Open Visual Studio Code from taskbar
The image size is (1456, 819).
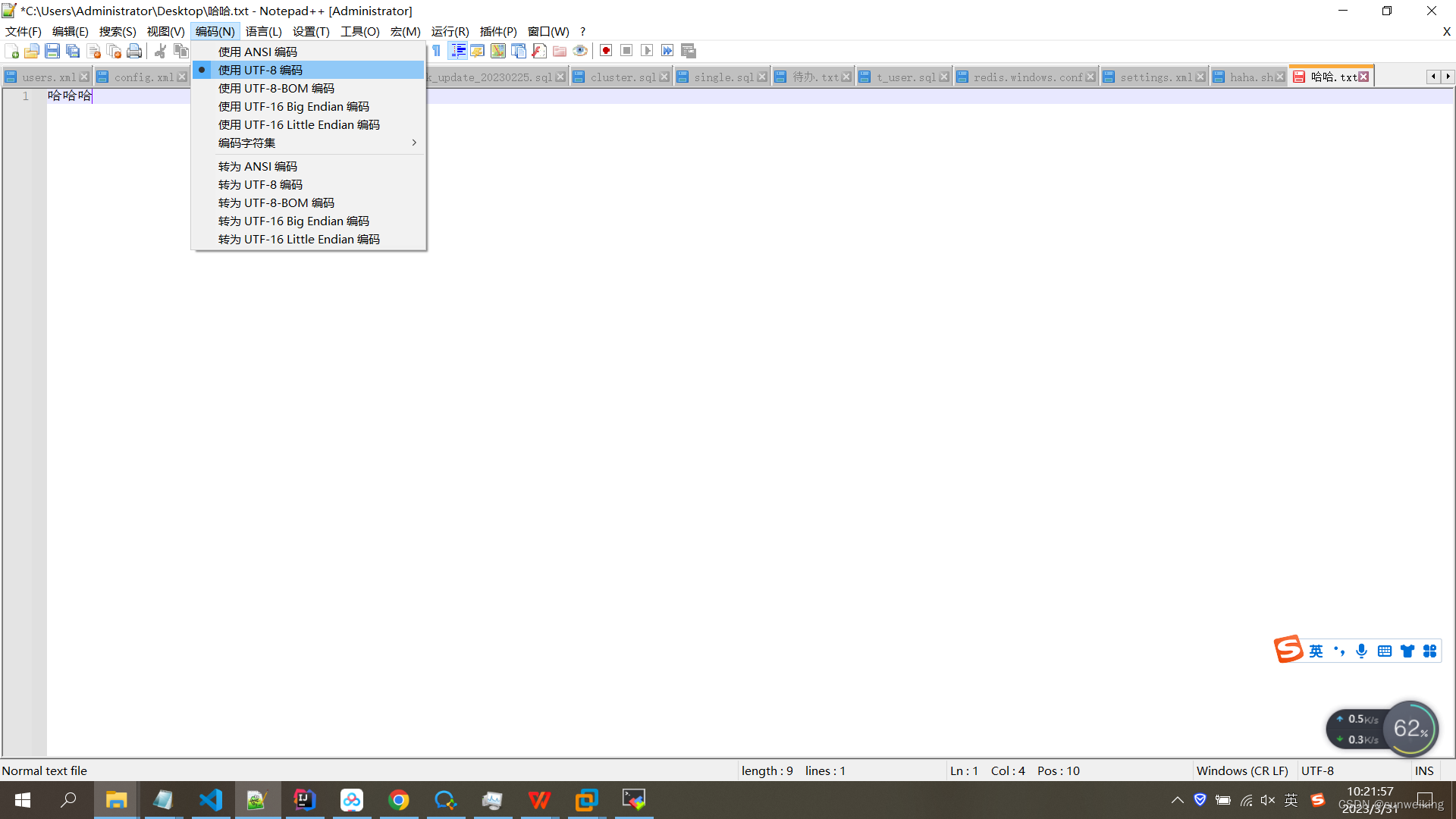click(x=210, y=800)
